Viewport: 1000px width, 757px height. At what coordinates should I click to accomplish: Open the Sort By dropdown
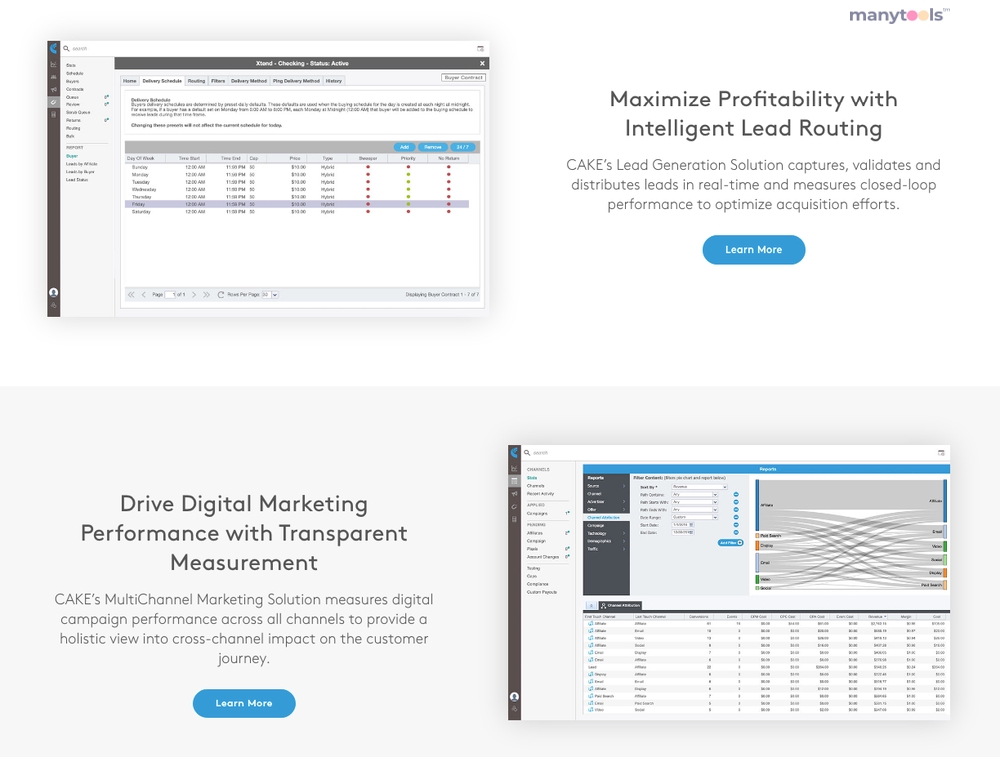click(x=699, y=487)
